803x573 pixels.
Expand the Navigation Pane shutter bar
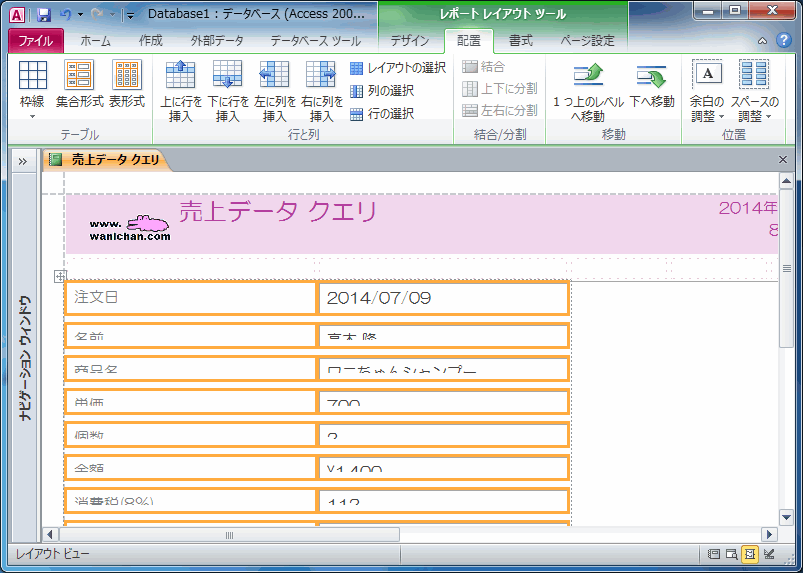(x=23, y=162)
